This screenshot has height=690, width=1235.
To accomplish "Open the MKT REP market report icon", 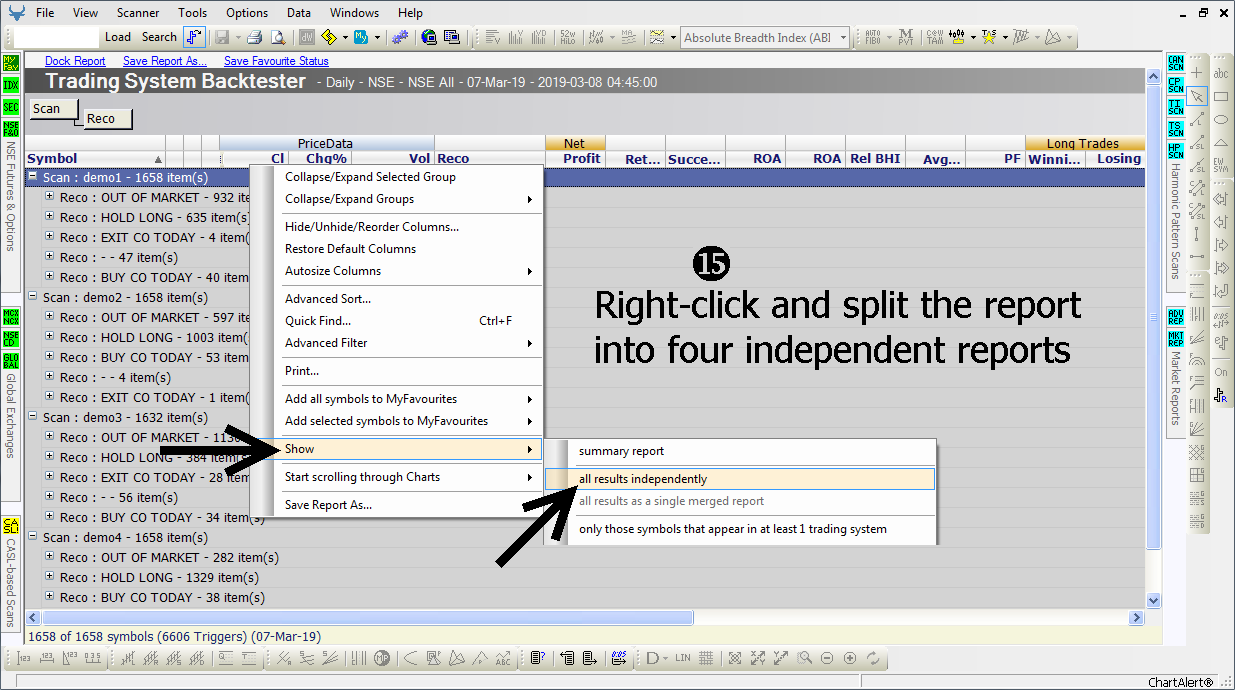I will 1175,338.
